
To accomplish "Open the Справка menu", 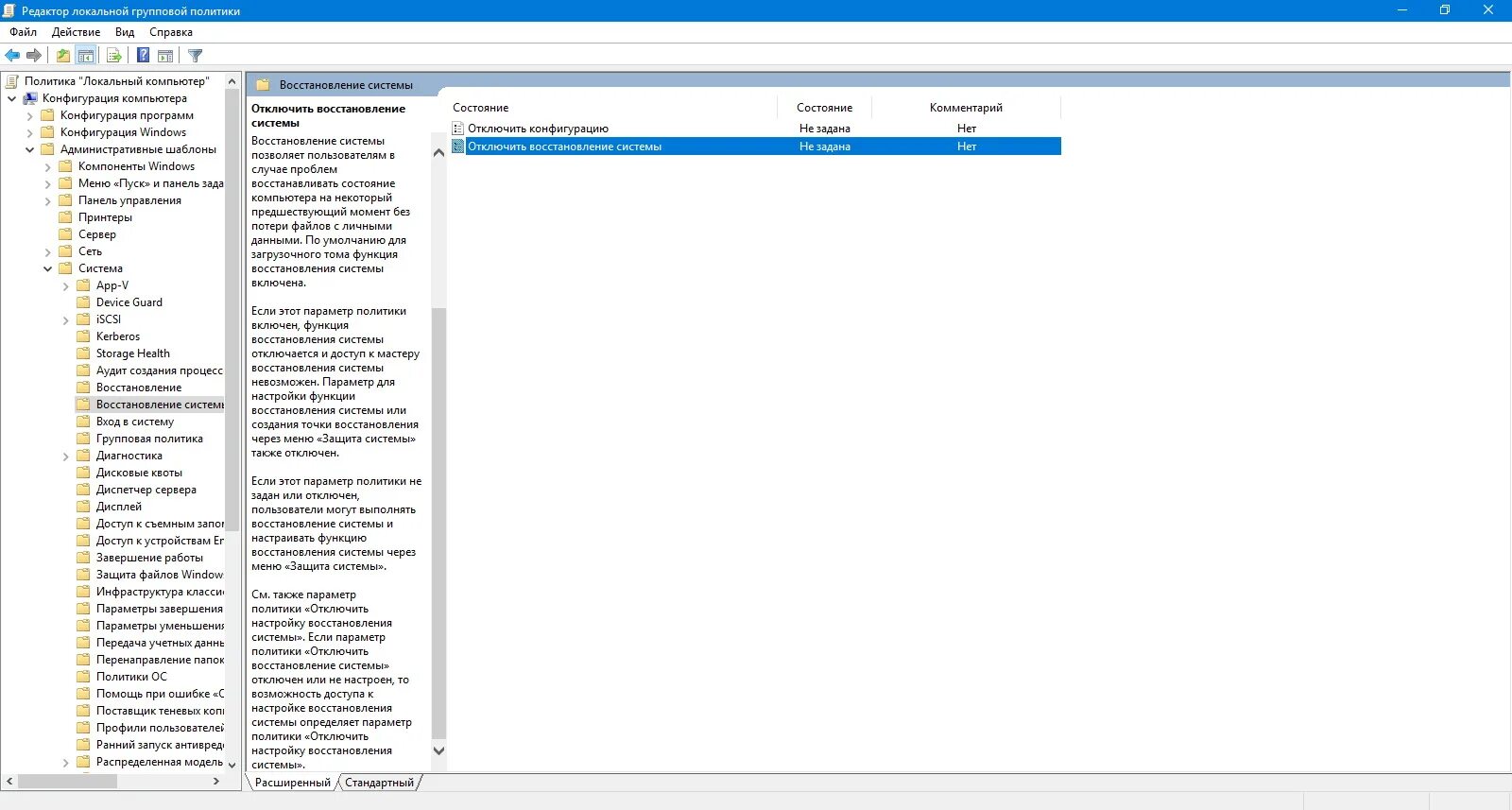I will click(171, 32).
